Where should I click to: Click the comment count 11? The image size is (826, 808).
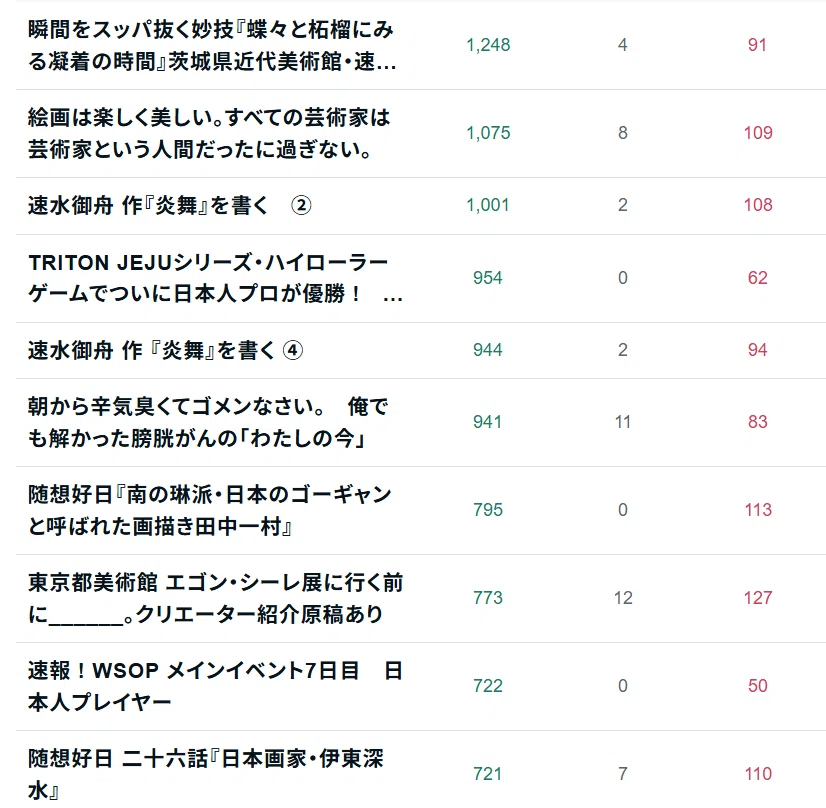pyautogui.click(x=623, y=422)
